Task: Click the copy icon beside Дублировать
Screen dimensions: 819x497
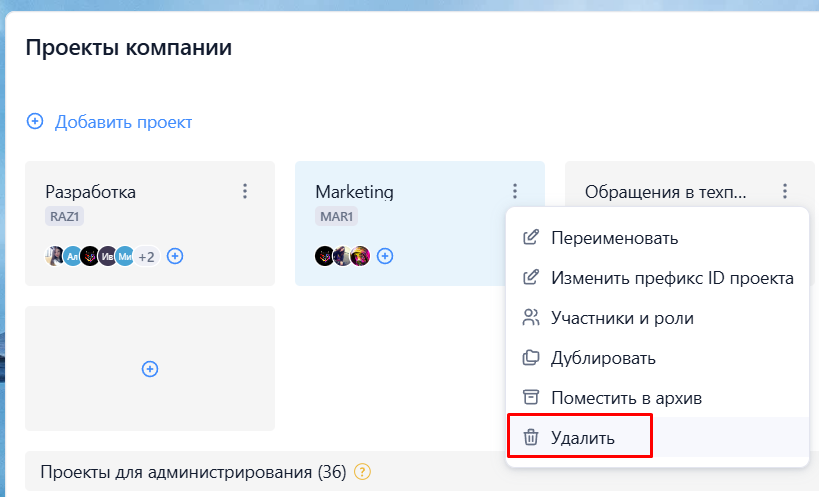Action: coord(531,357)
